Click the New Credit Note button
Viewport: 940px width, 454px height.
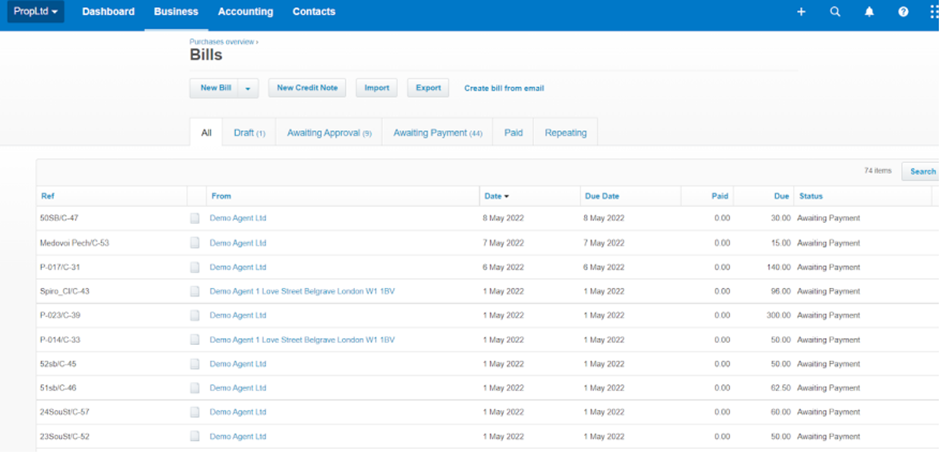coord(306,88)
